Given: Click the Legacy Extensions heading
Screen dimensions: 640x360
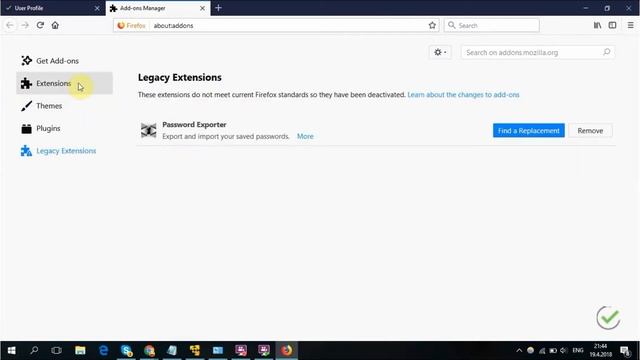Looking at the screenshot, I should click(x=180, y=78).
